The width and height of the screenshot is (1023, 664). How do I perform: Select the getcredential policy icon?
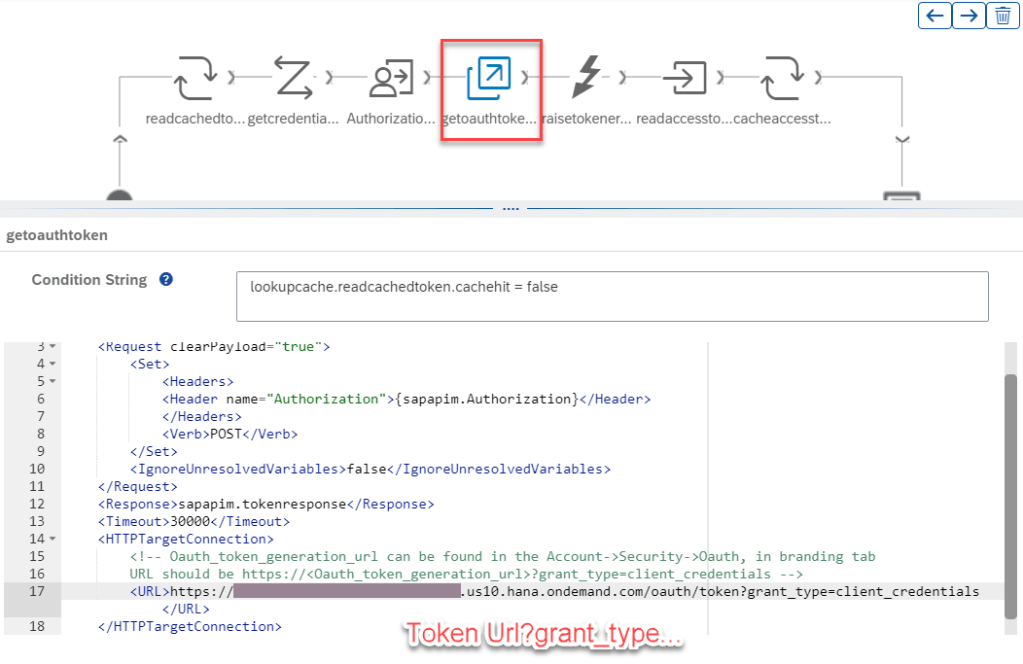pyautogui.click(x=295, y=78)
